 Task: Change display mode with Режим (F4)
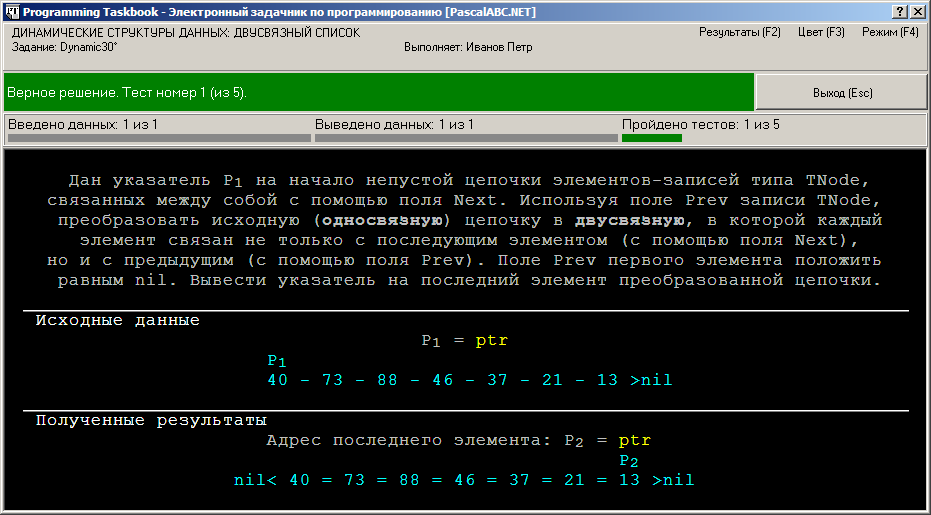(890, 32)
